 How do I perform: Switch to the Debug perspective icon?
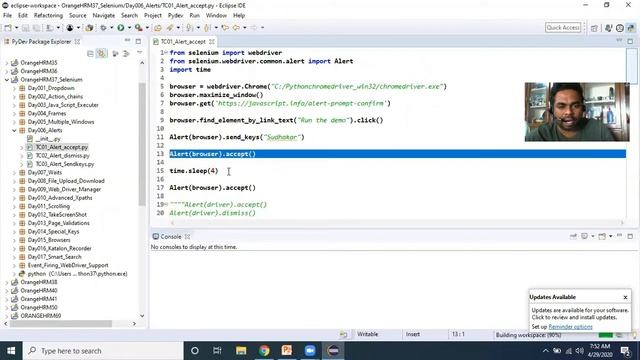point(609,28)
